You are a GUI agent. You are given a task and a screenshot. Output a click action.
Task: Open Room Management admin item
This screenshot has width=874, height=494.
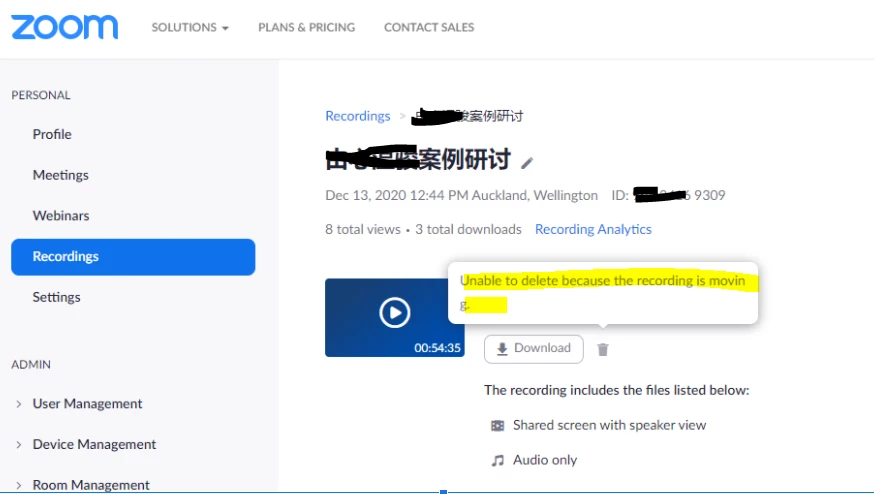tap(91, 485)
